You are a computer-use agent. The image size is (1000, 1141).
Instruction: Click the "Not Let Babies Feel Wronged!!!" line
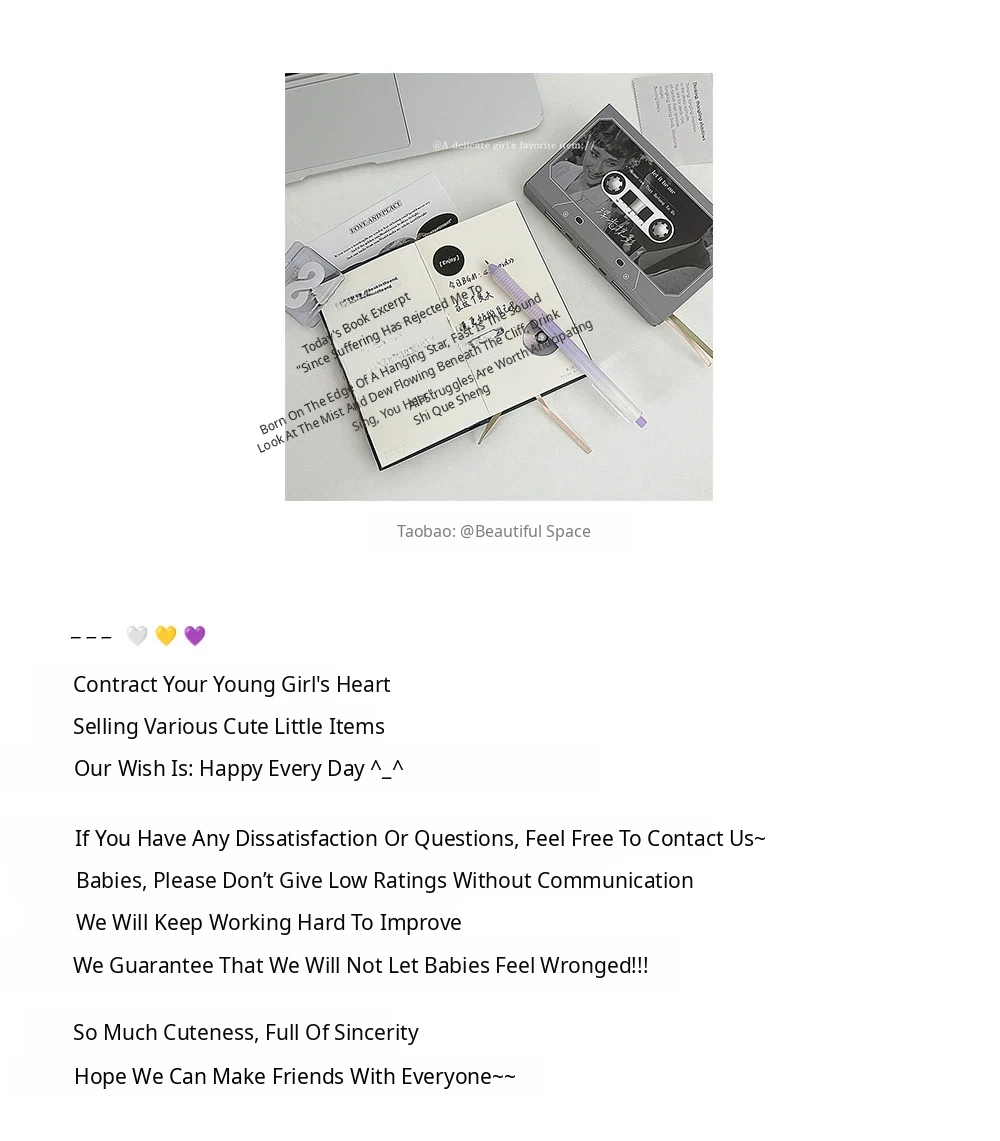click(360, 965)
